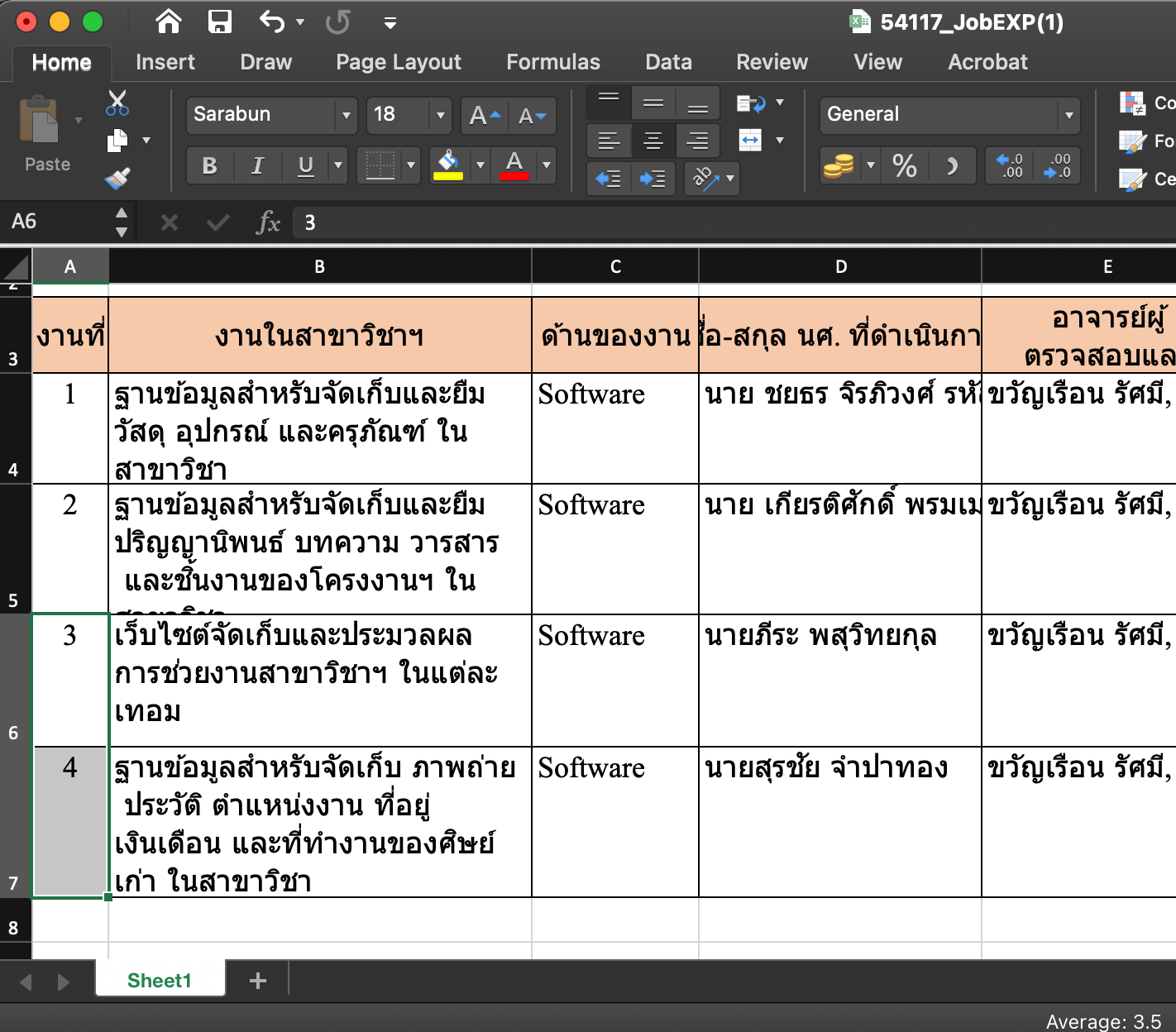Click the Home icon in title bar

[x=169, y=21]
